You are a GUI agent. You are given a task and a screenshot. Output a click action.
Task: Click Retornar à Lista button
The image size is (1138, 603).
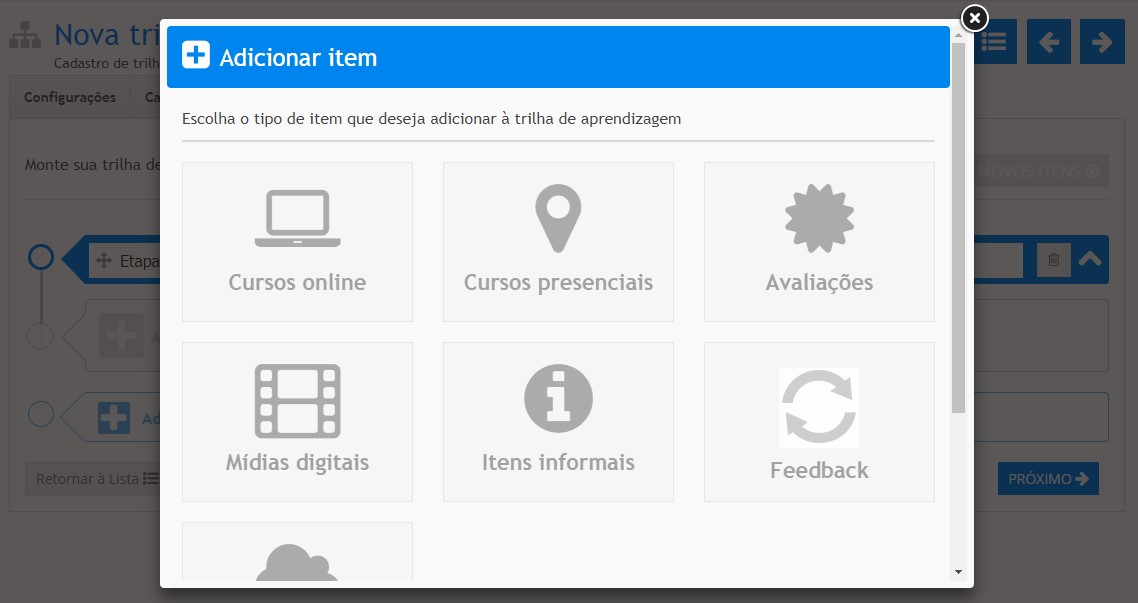pos(97,479)
